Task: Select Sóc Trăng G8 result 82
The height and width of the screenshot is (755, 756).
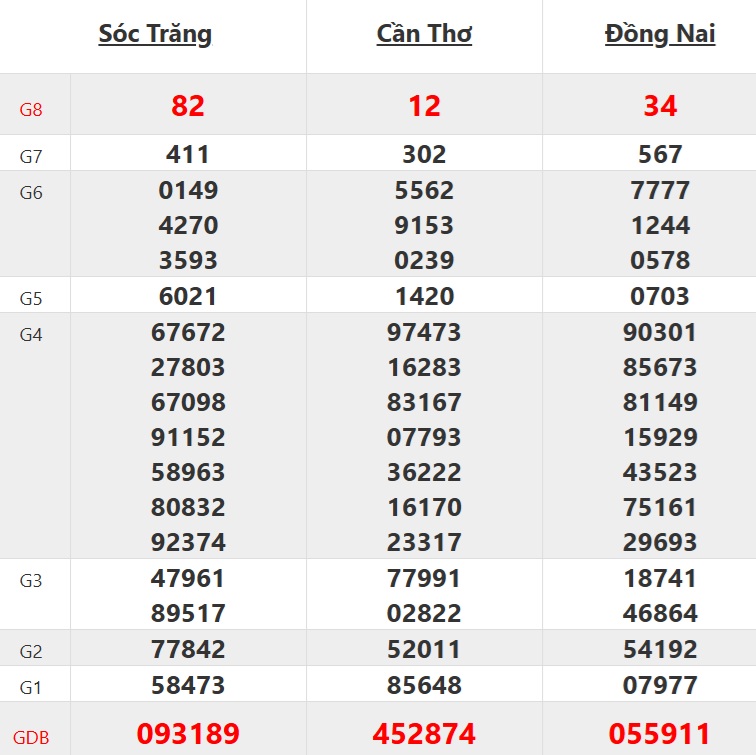Action: (x=188, y=106)
